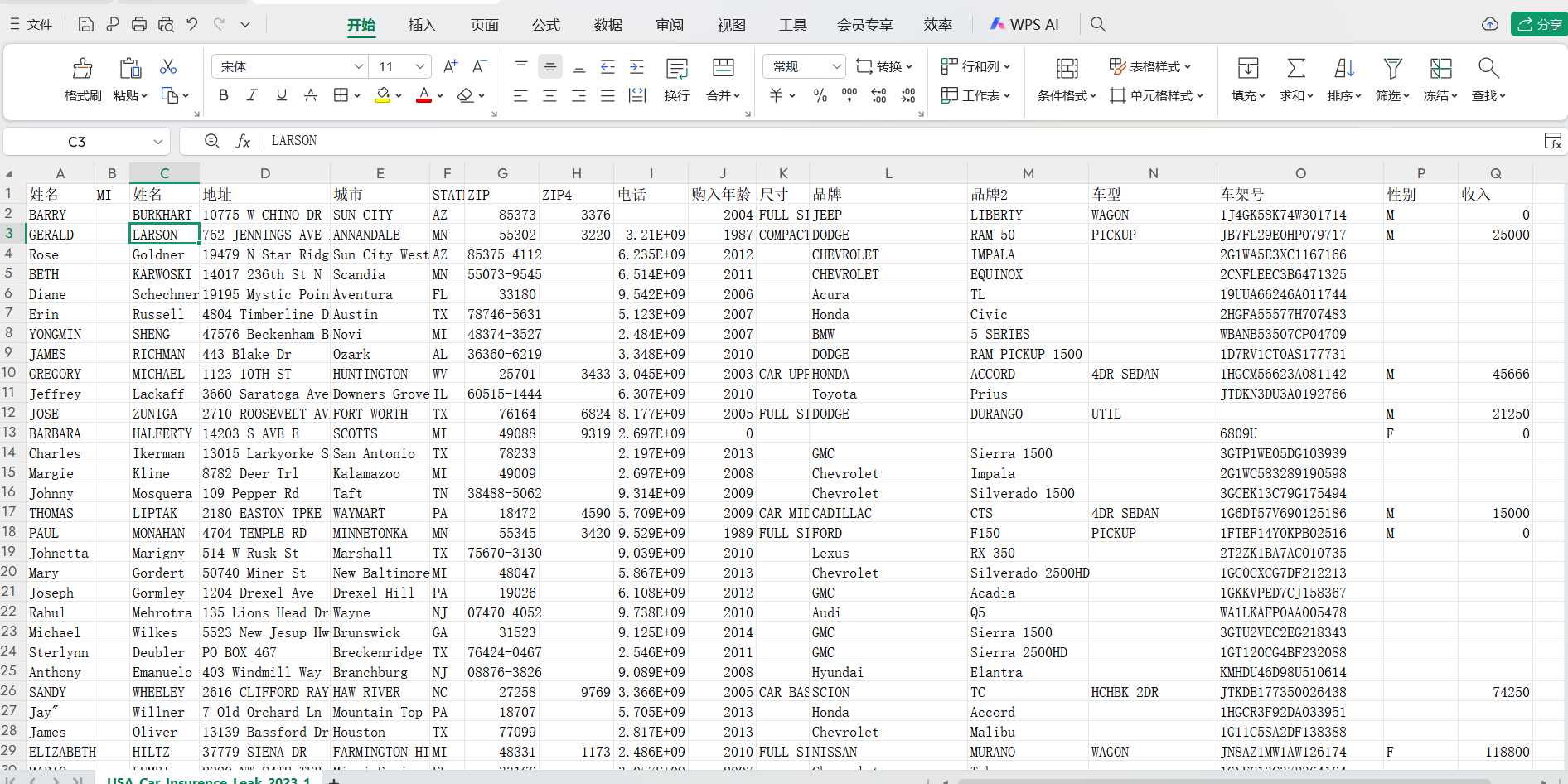Apply percent style with the % icon

point(820,95)
